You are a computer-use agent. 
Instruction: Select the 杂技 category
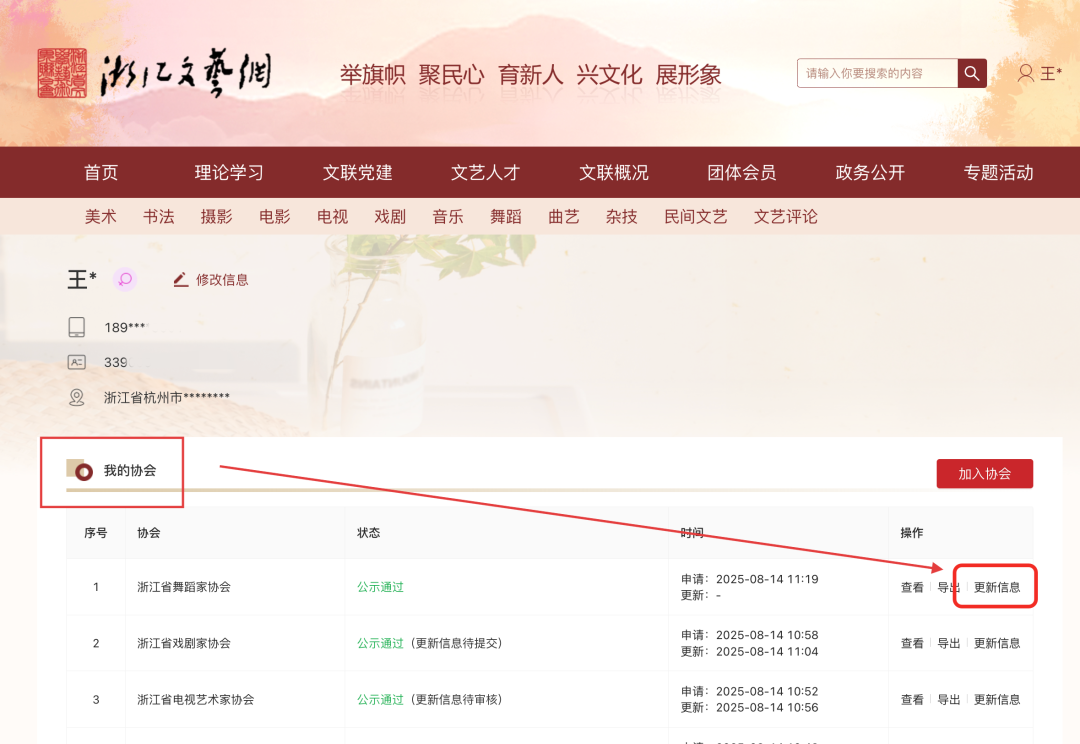click(x=621, y=217)
